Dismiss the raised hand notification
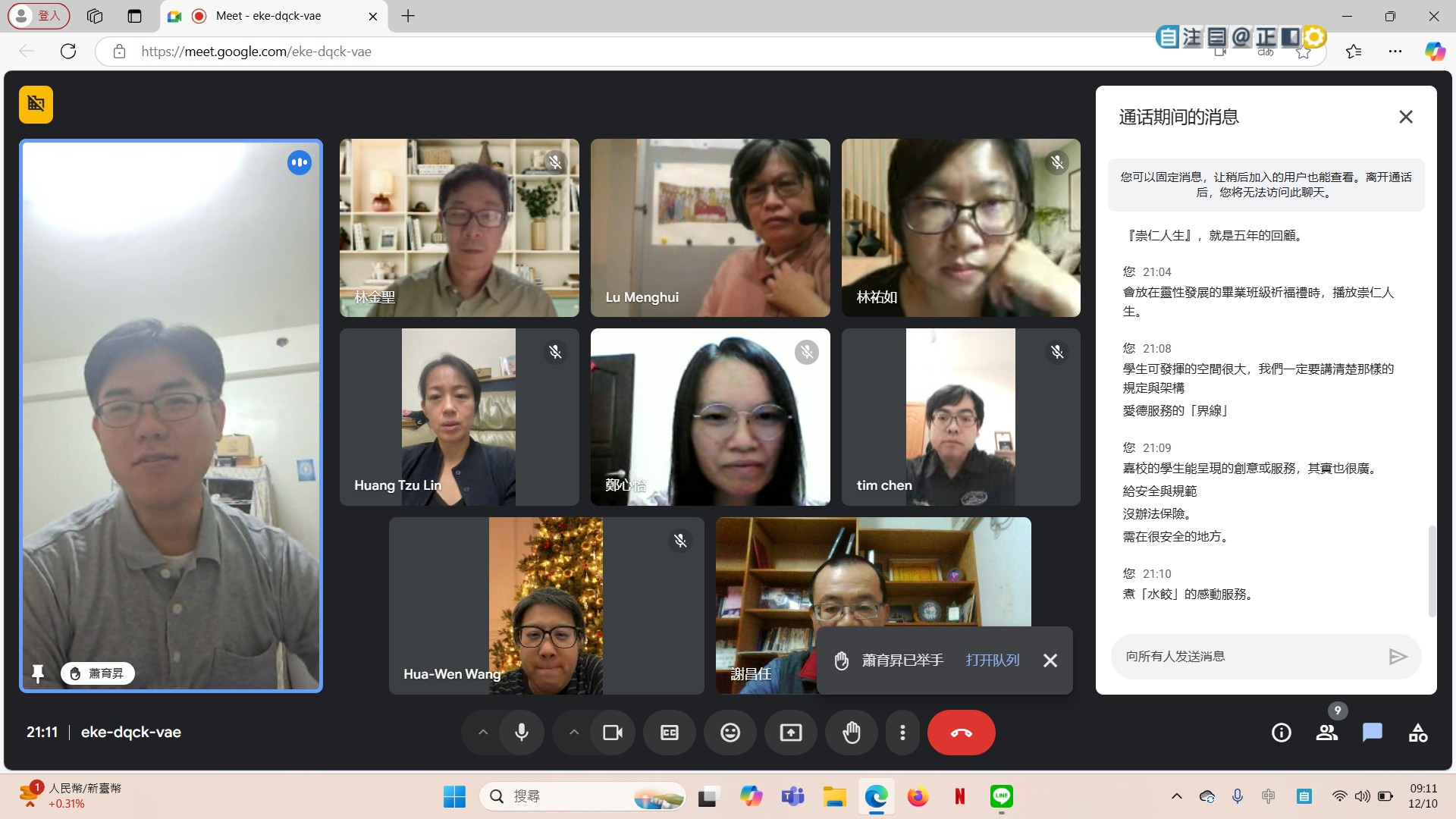Image resolution: width=1456 pixels, height=819 pixels. pos(1050,661)
